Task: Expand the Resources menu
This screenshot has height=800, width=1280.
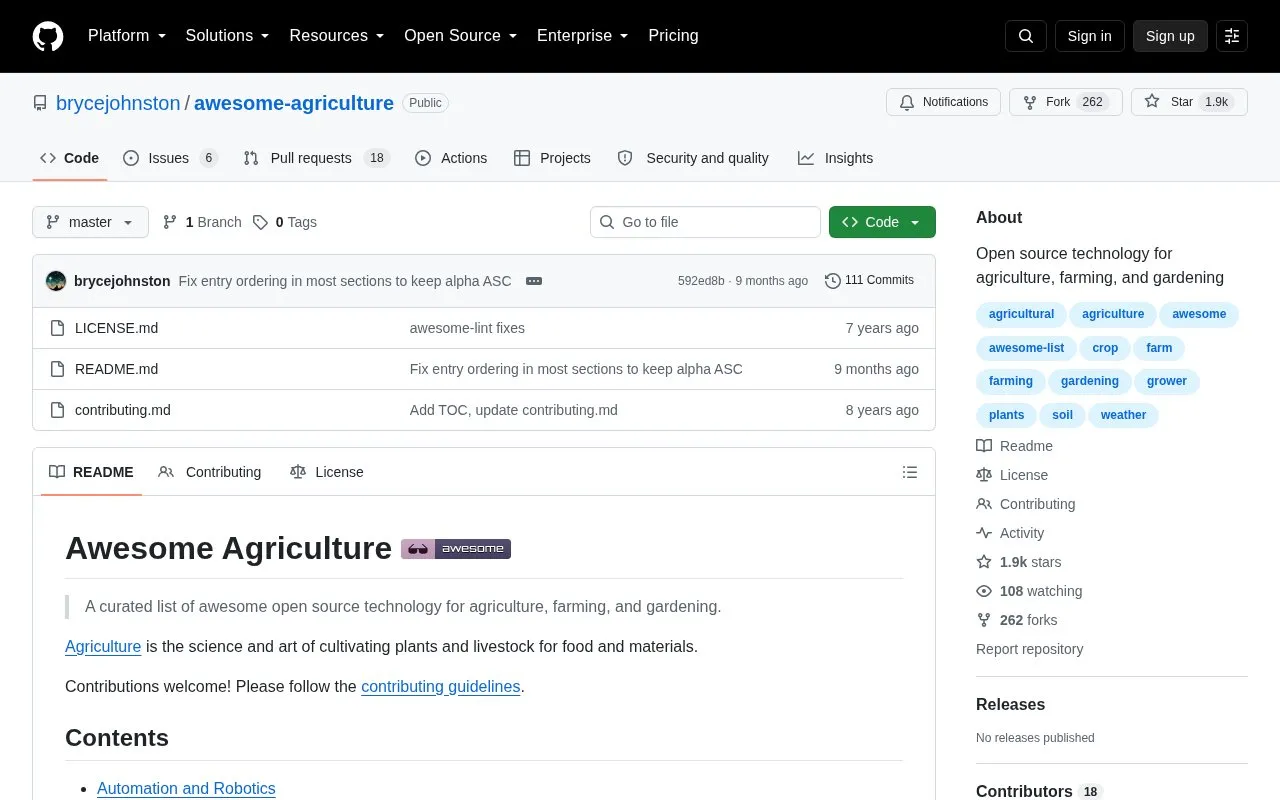Action: (337, 36)
